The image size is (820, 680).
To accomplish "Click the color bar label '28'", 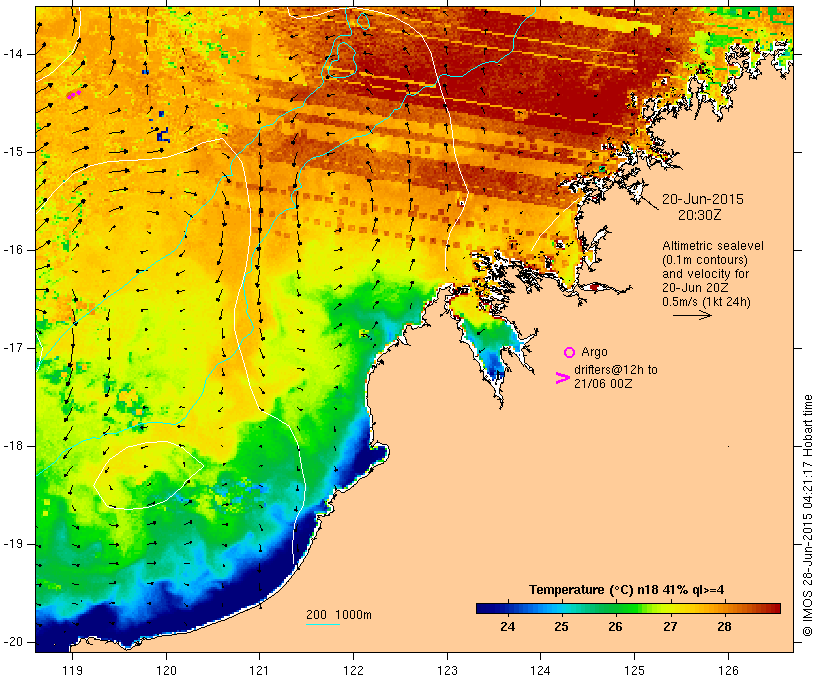I will pos(724,627).
